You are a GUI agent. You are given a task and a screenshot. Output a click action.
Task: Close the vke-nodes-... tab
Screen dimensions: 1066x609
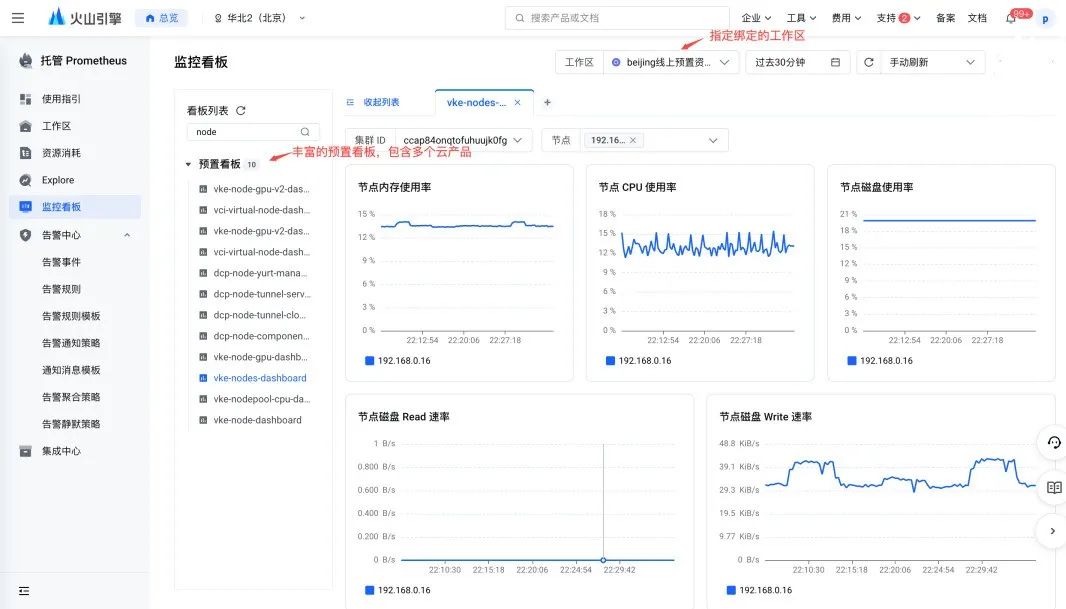517,102
